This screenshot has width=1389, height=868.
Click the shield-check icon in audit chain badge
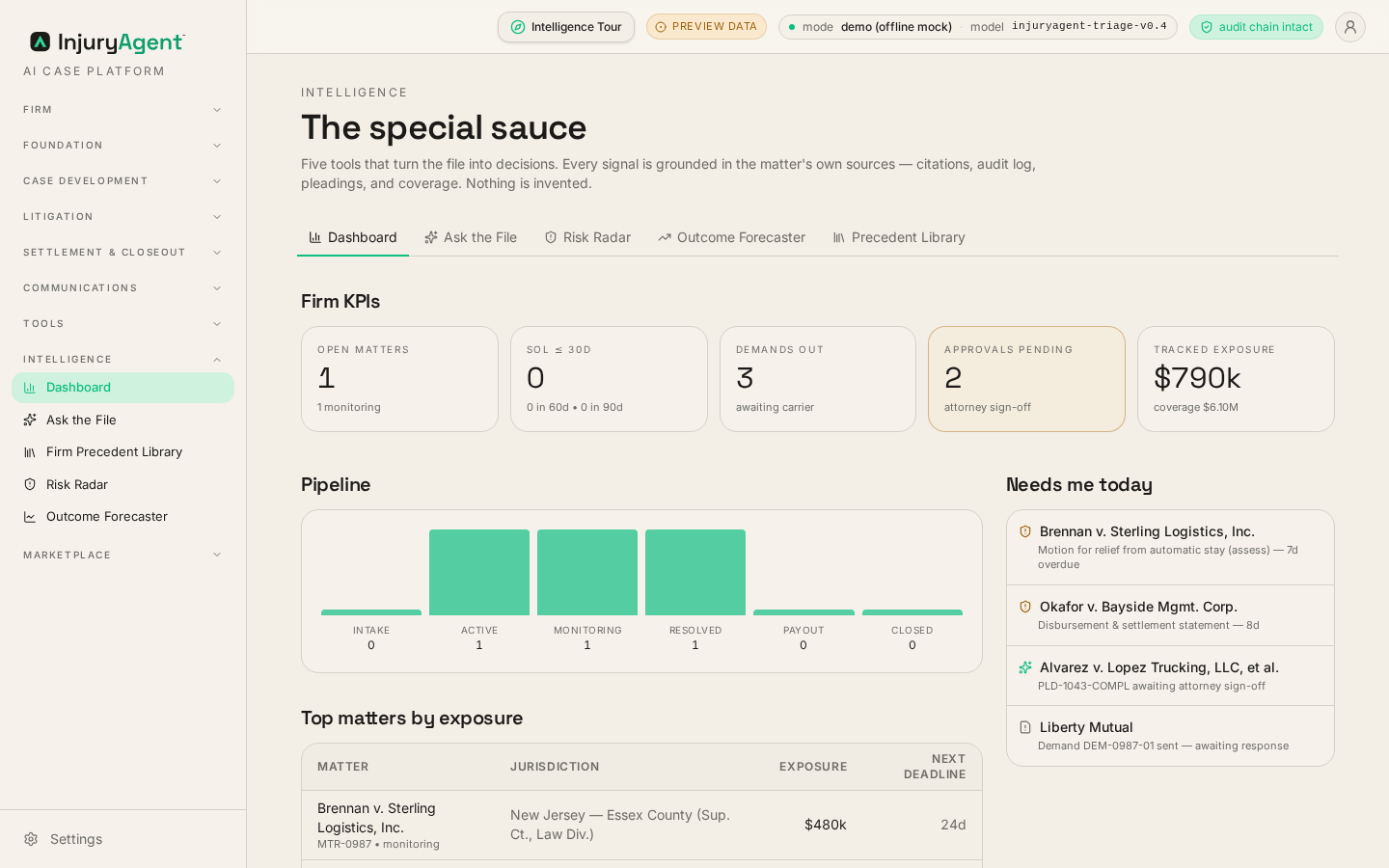pyautogui.click(x=1207, y=27)
